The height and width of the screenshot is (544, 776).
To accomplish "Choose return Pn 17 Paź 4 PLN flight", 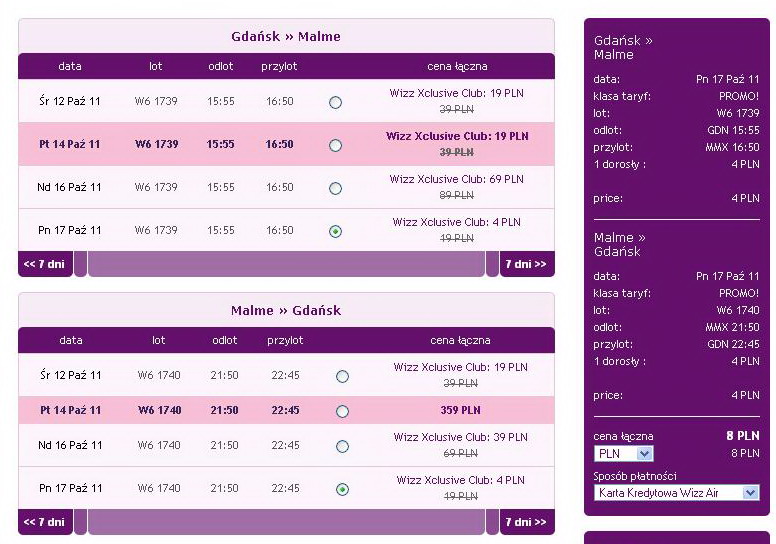I will (342, 490).
